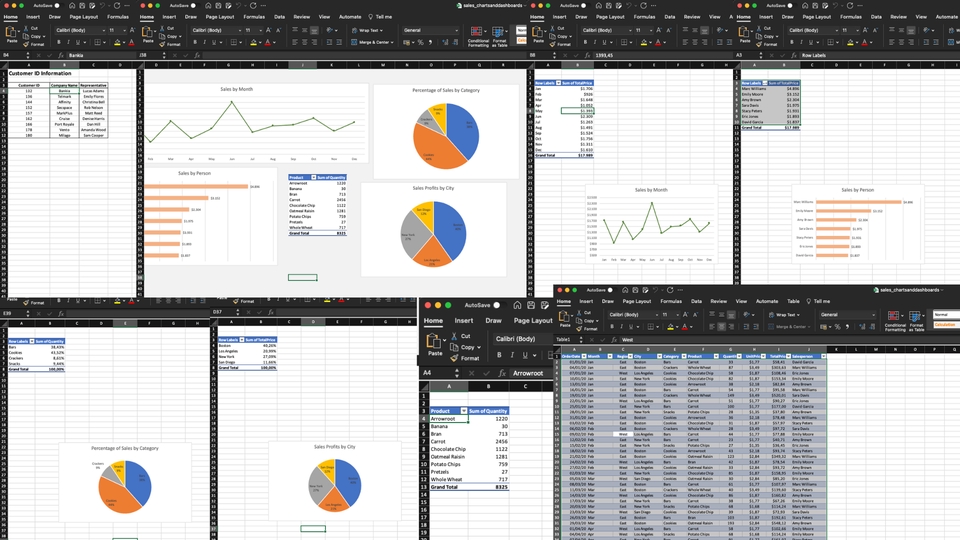Click Increase Font Size in the 1393,45 B8 window

click(x=659, y=30)
